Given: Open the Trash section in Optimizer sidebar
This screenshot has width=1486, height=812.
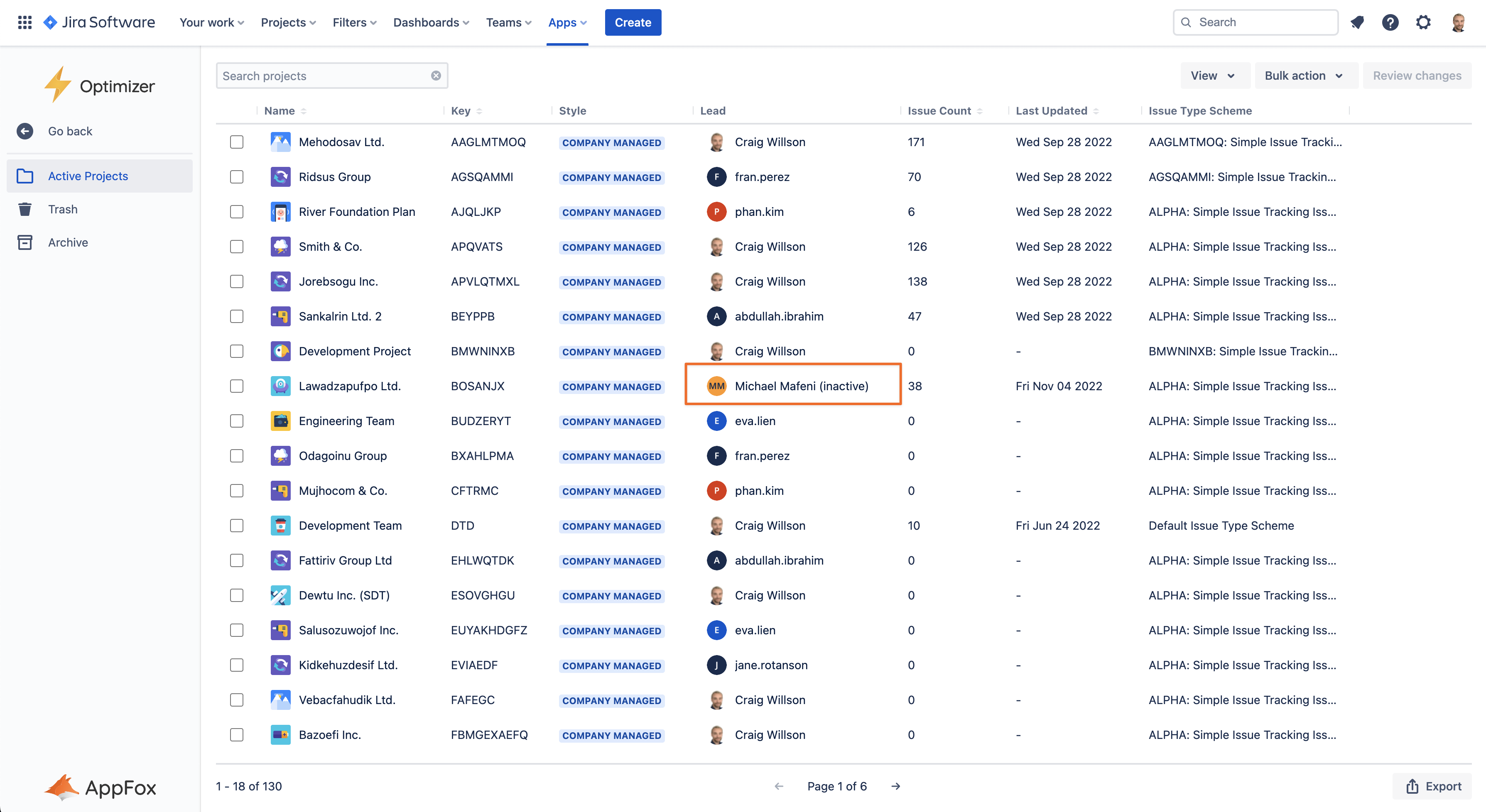Looking at the screenshot, I should click(64, 209).
